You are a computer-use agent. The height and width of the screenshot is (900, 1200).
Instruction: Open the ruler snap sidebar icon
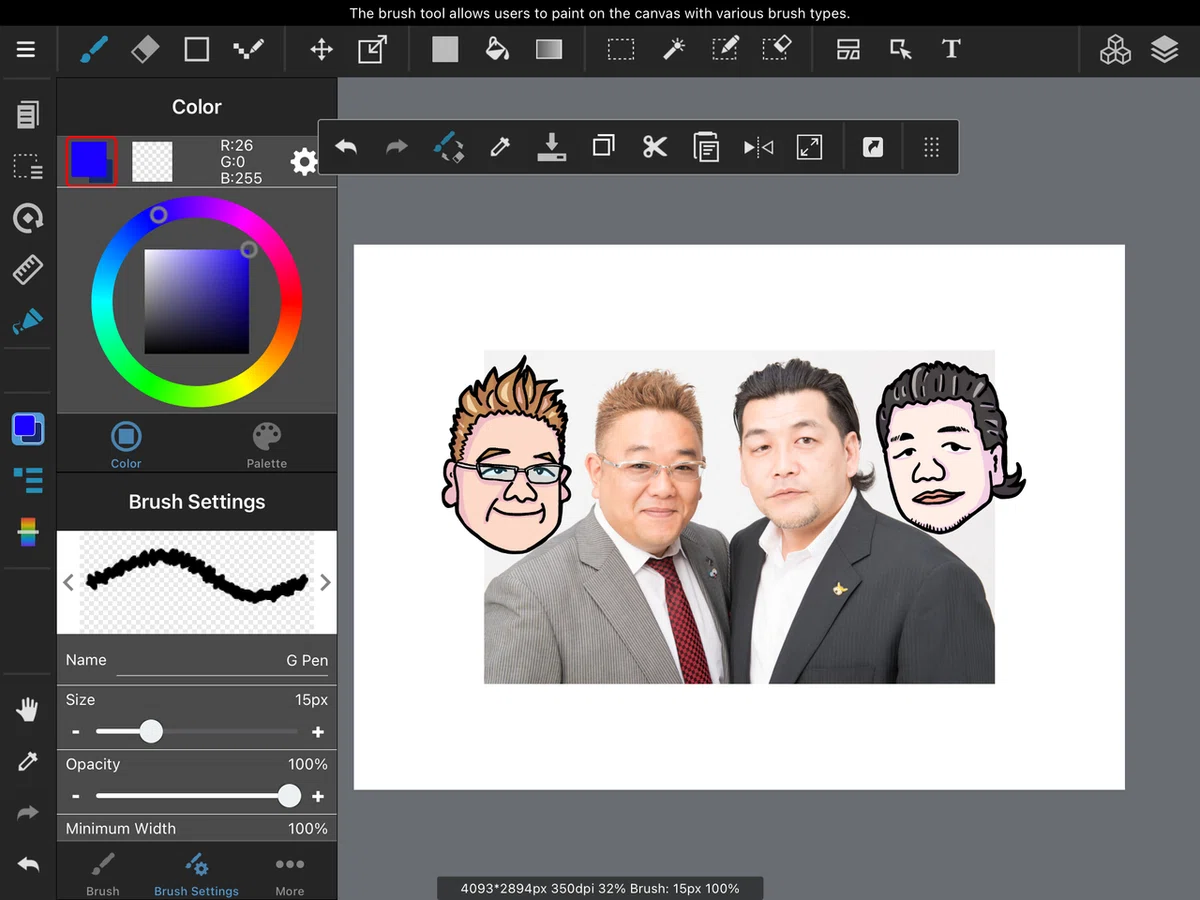coord(28,270)
